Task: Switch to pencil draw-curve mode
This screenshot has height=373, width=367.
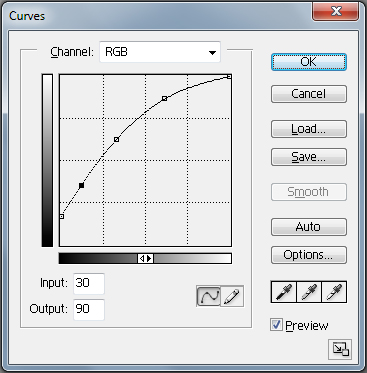Action: pos(232,296)
